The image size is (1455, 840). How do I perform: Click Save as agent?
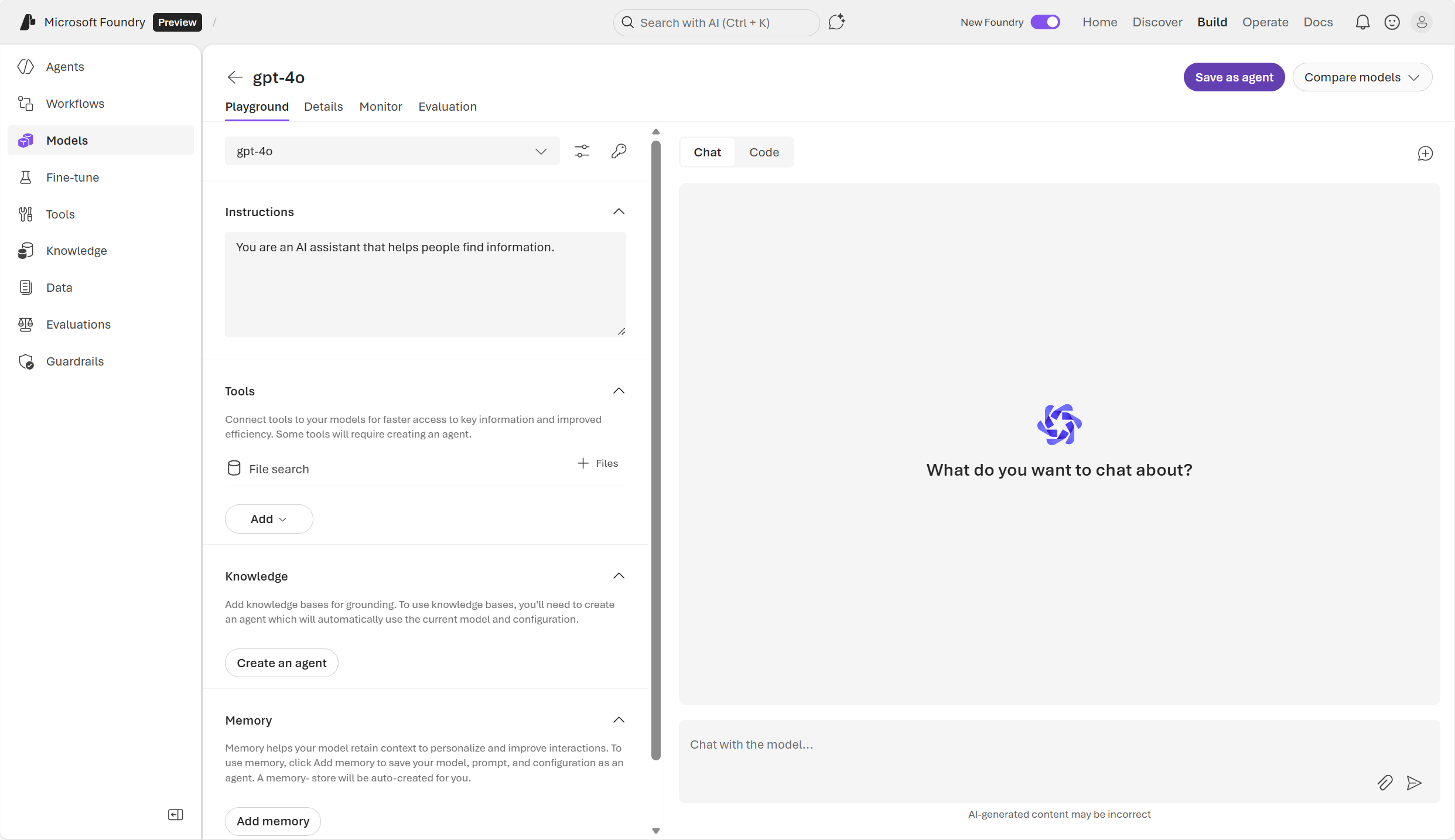[1234, 77]
